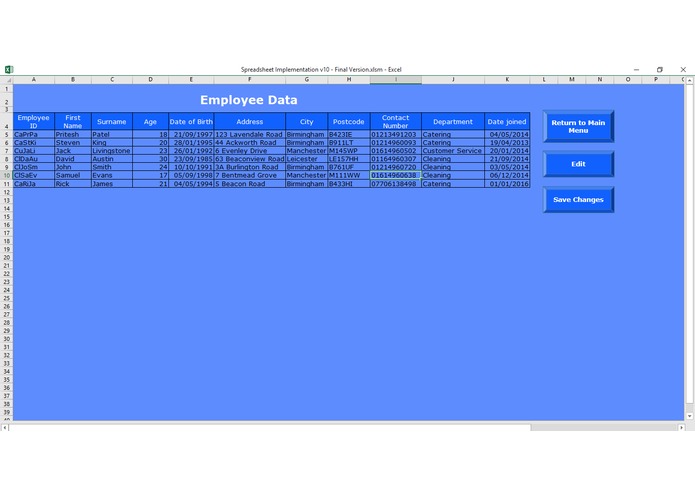Select address cell 7 Bentmead Grove
The width and height of the screenshot is (695, 494).
point(250,175)
